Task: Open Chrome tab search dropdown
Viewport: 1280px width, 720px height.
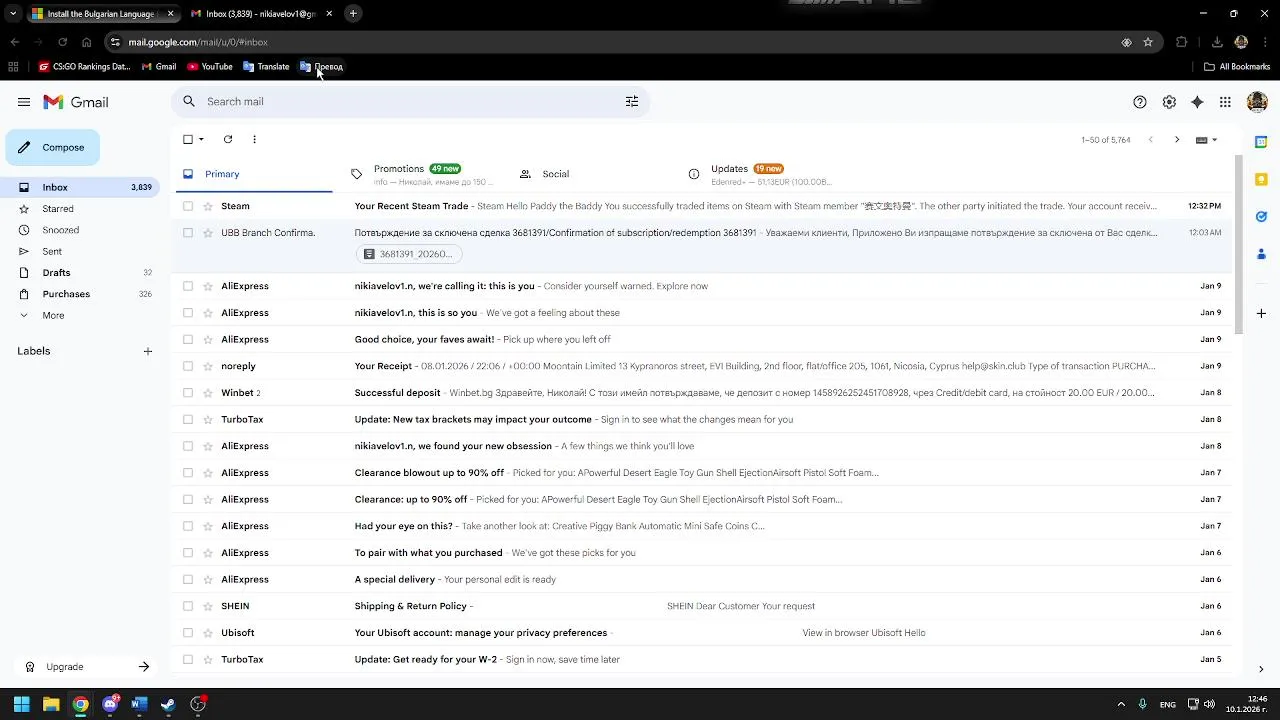Action: coord(13,14)
